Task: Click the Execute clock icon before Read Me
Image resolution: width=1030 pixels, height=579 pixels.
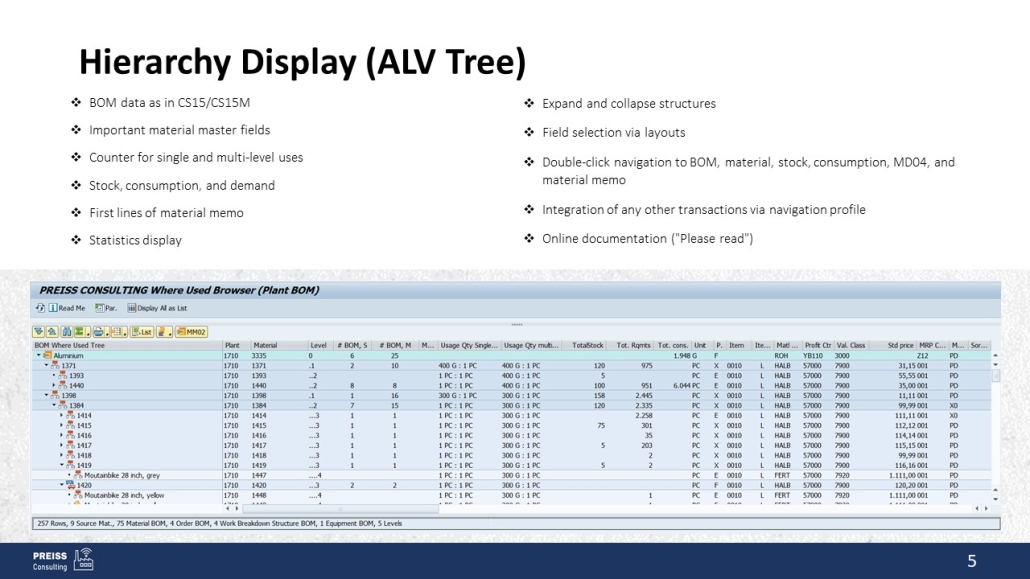Action: tap(41, 308)
